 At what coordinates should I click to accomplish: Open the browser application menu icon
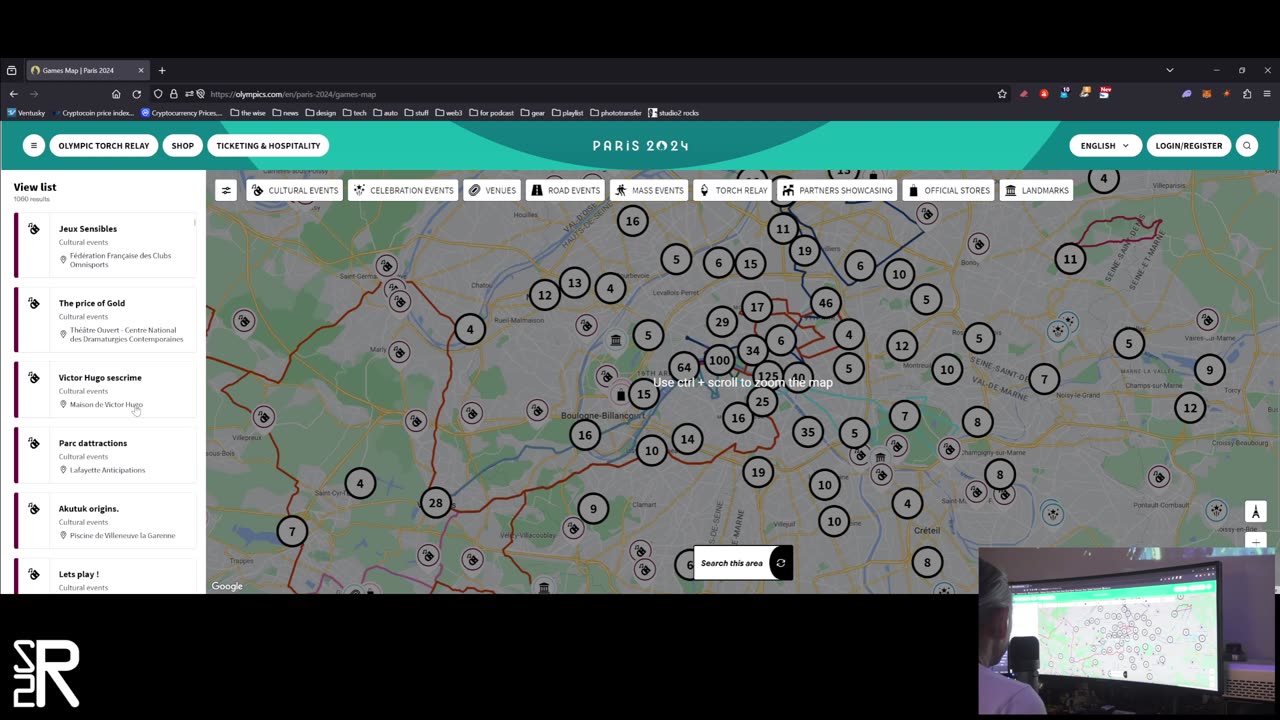click(1267, 94)
